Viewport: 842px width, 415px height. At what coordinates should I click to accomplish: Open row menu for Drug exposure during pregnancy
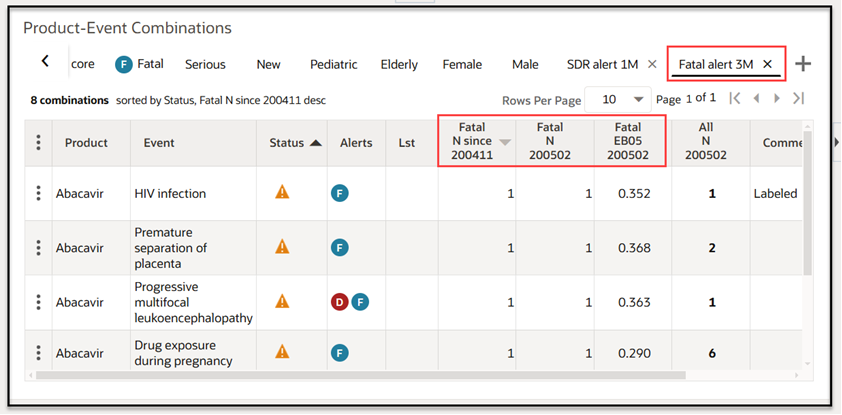[38, 353]
